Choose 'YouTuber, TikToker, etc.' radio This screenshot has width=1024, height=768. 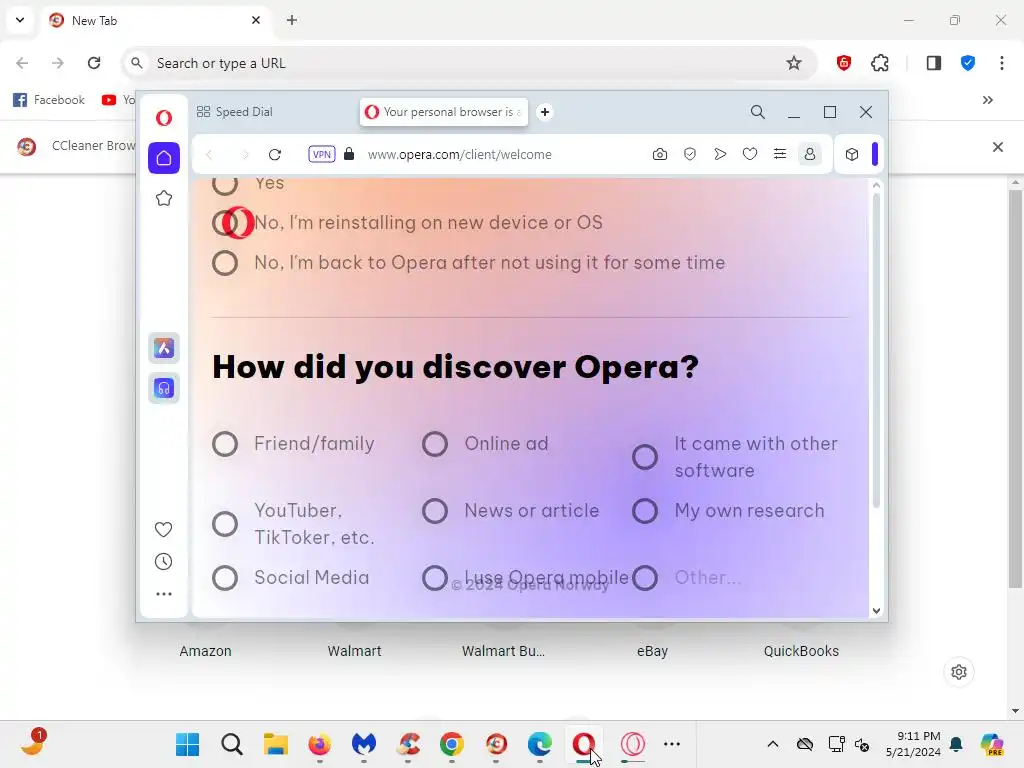225,524
